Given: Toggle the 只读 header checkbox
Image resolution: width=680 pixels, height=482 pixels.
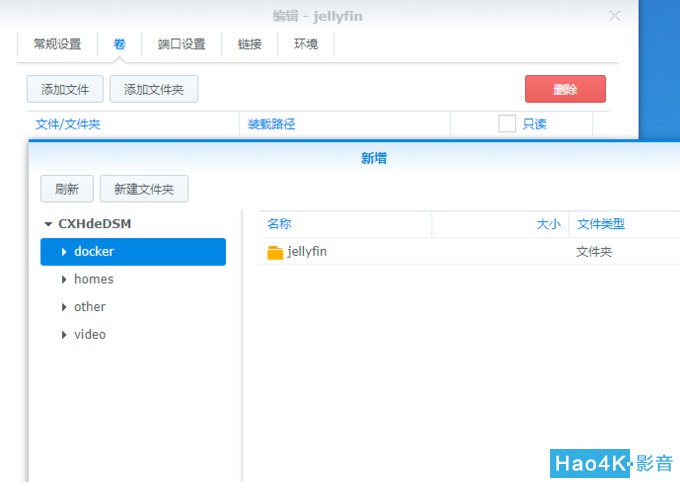Looking at the screenshot, I should tap(507, 124).
